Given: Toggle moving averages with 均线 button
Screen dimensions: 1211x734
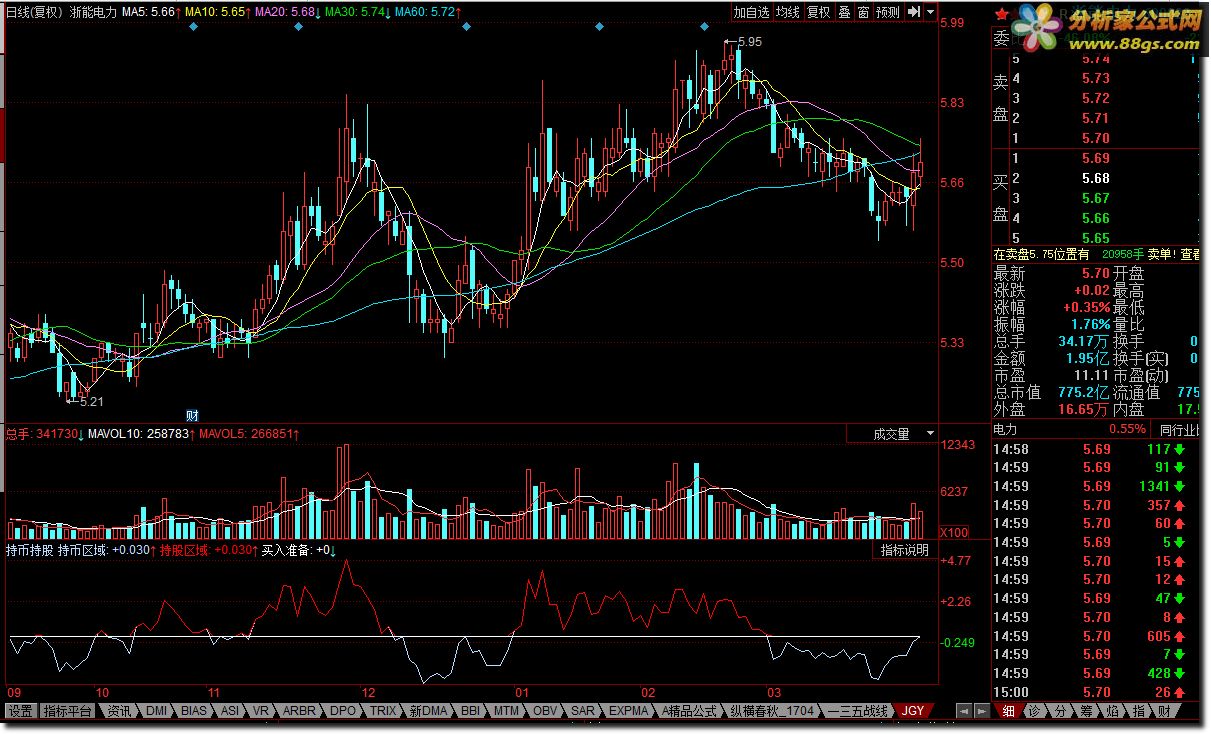Looking at the screenshot, I should pyautogui.click(x=788, y=12).
